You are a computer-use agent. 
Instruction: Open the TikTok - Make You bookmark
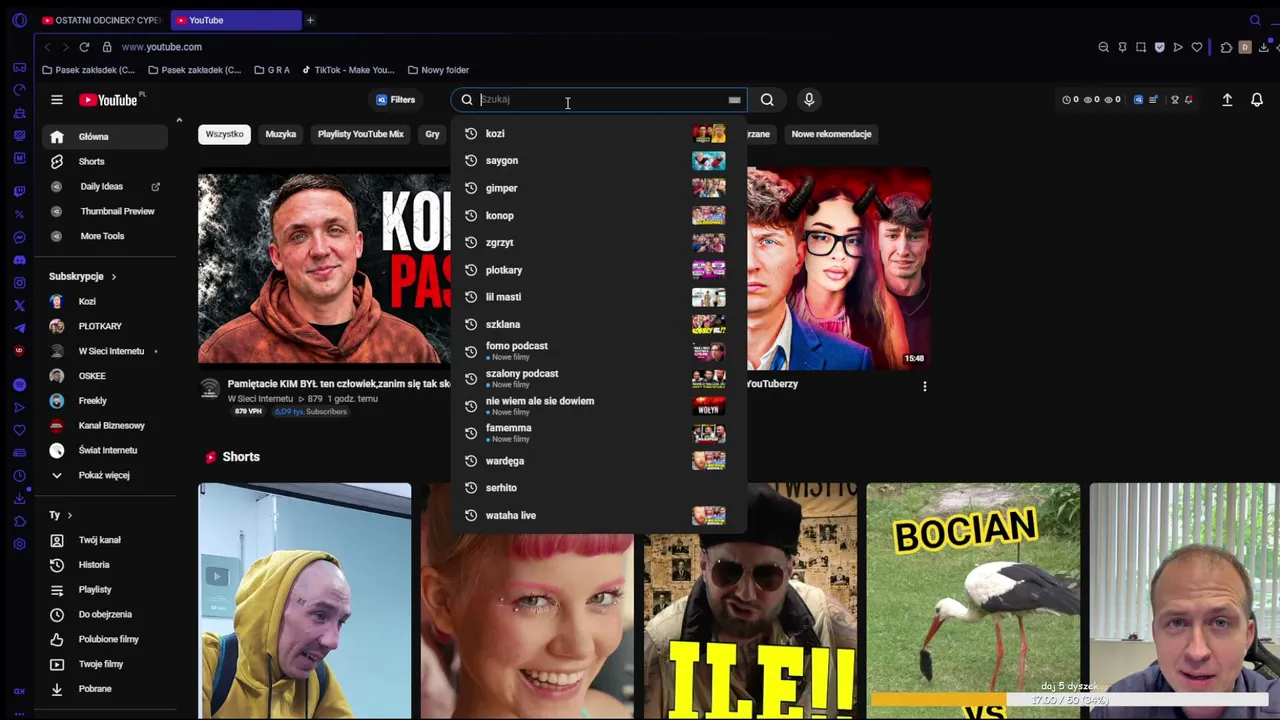pyautogui.click(x=349, y=70)
